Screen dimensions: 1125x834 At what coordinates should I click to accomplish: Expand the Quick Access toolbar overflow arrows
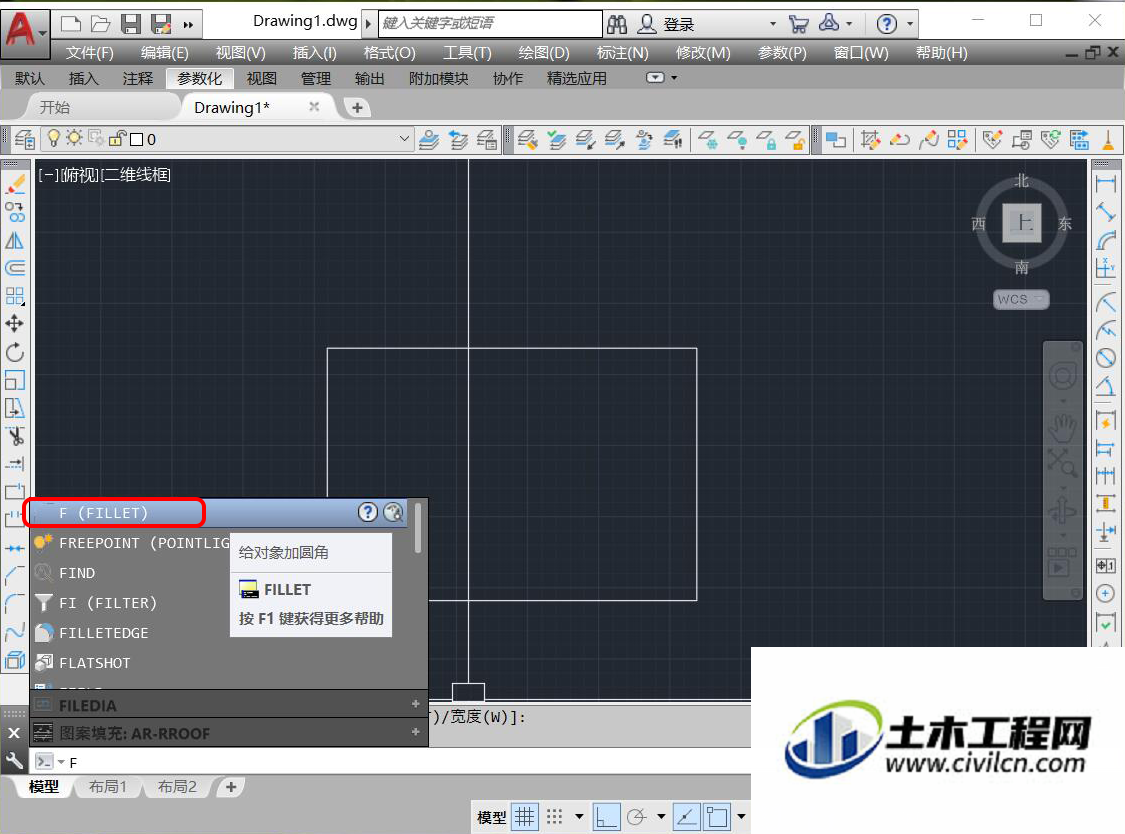(188, 25)
